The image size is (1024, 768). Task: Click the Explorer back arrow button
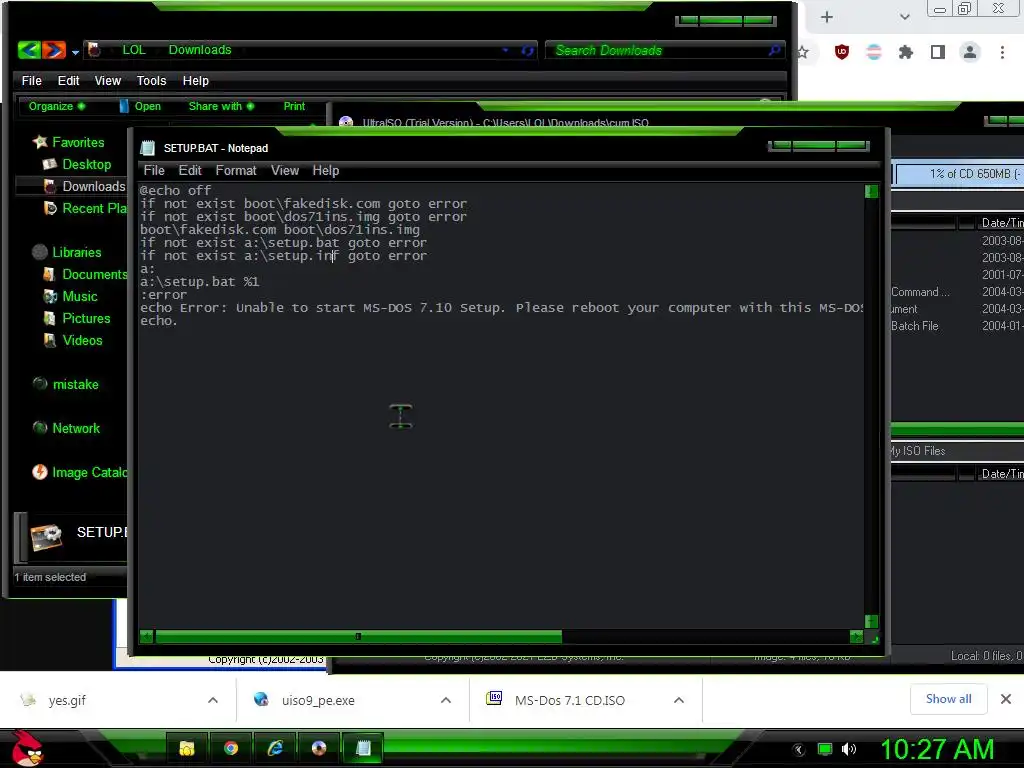click(x=29, y=50)
